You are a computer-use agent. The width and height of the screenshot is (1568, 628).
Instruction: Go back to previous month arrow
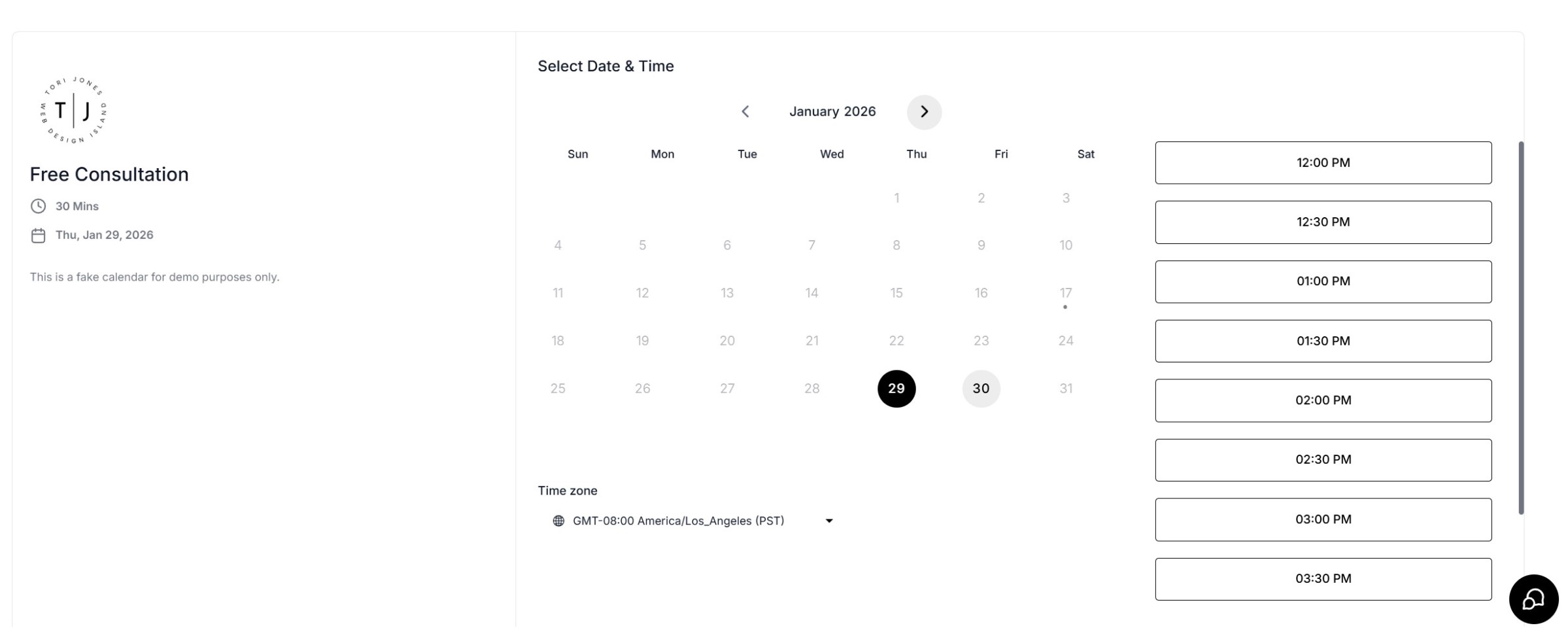pyautogui.click(x=745, y=112)
